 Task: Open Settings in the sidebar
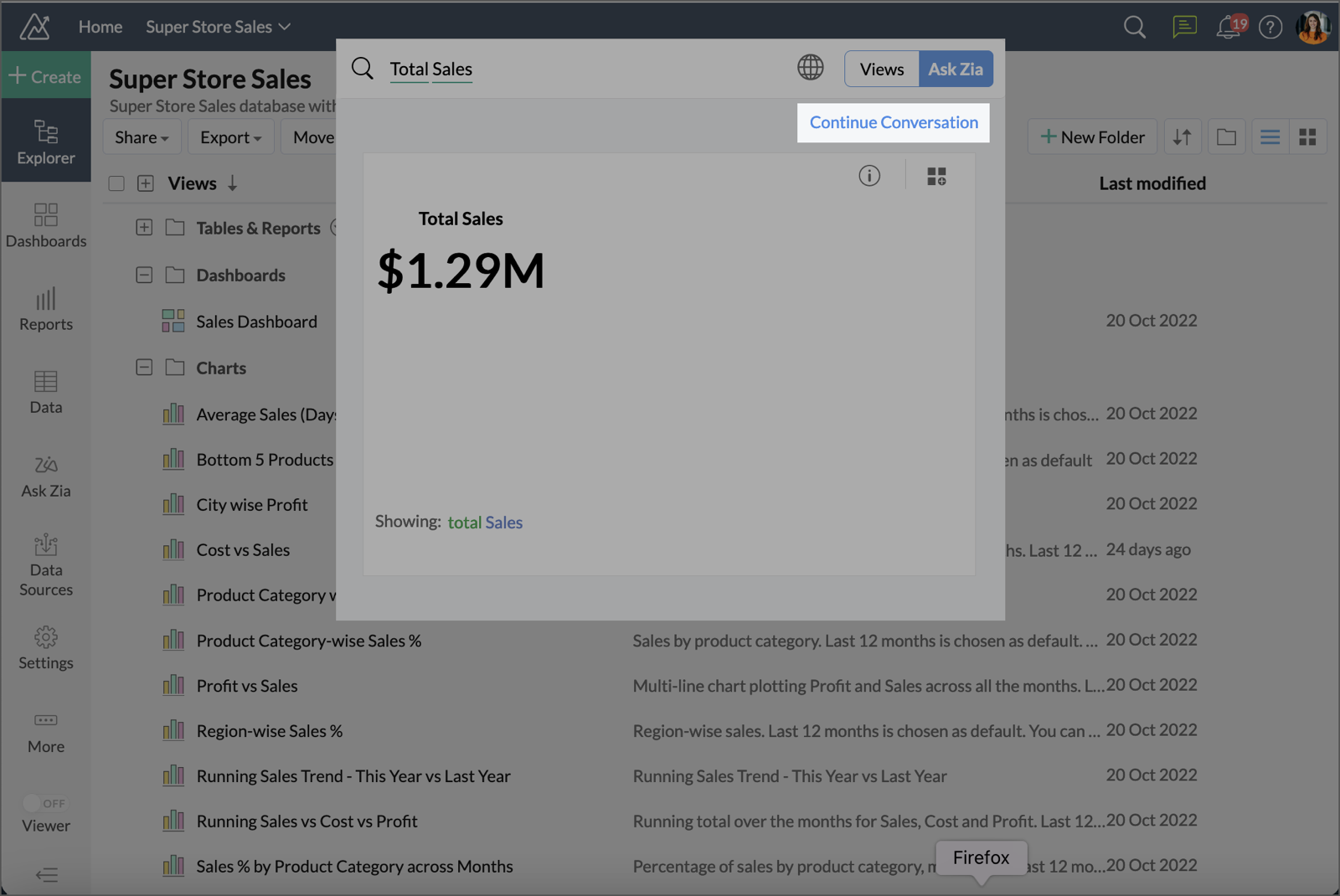coord(46,647)
